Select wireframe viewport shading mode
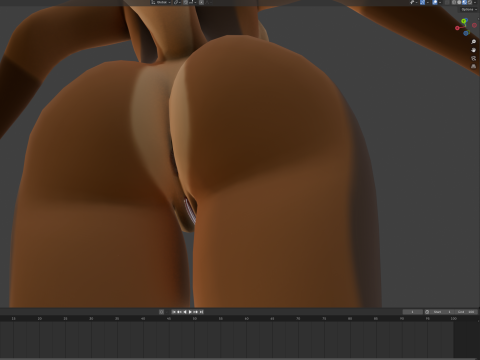 [454, 2]
